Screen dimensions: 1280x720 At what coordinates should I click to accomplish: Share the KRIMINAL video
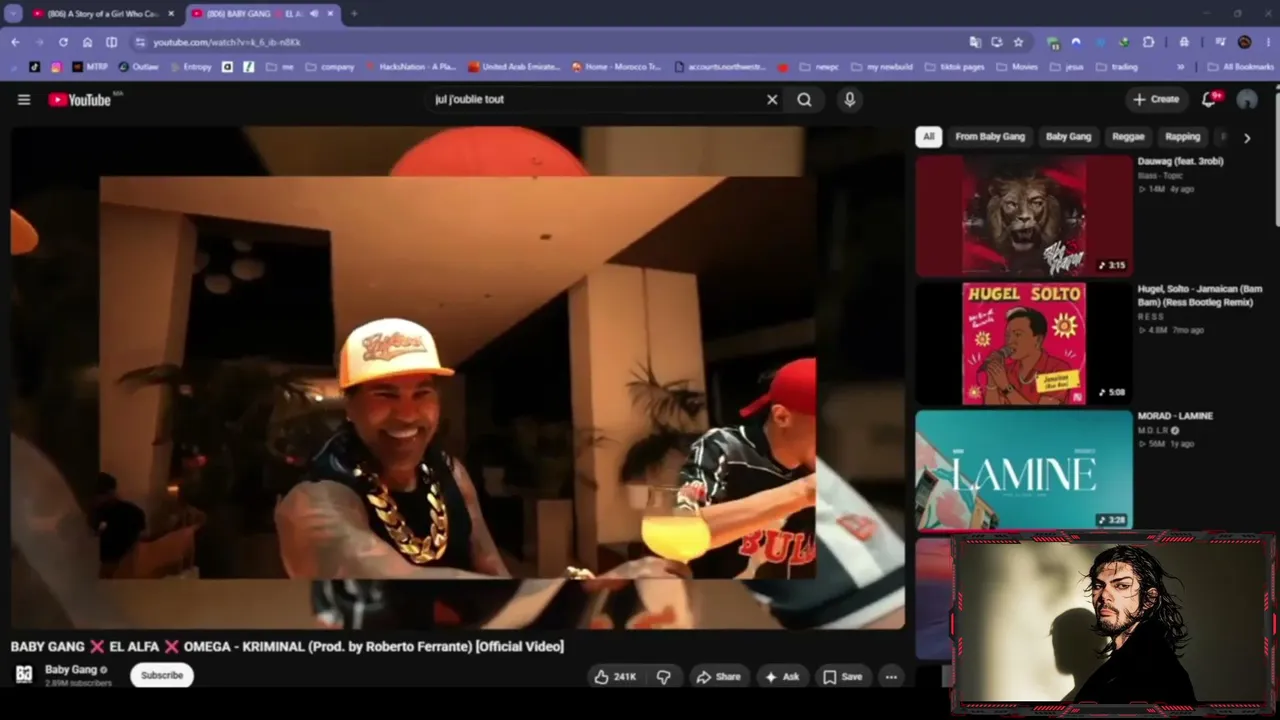click(718, 677)
